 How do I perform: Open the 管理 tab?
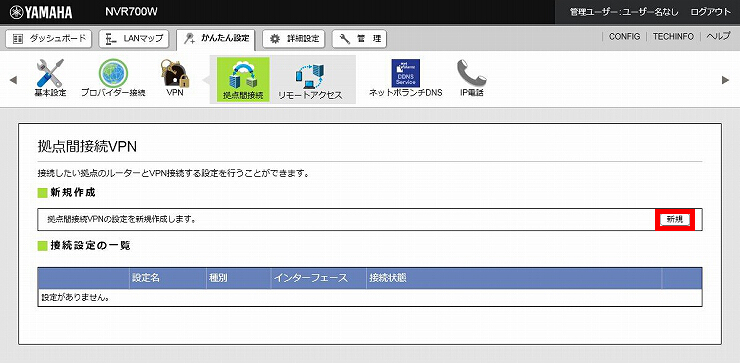click(x=359, y=39)
